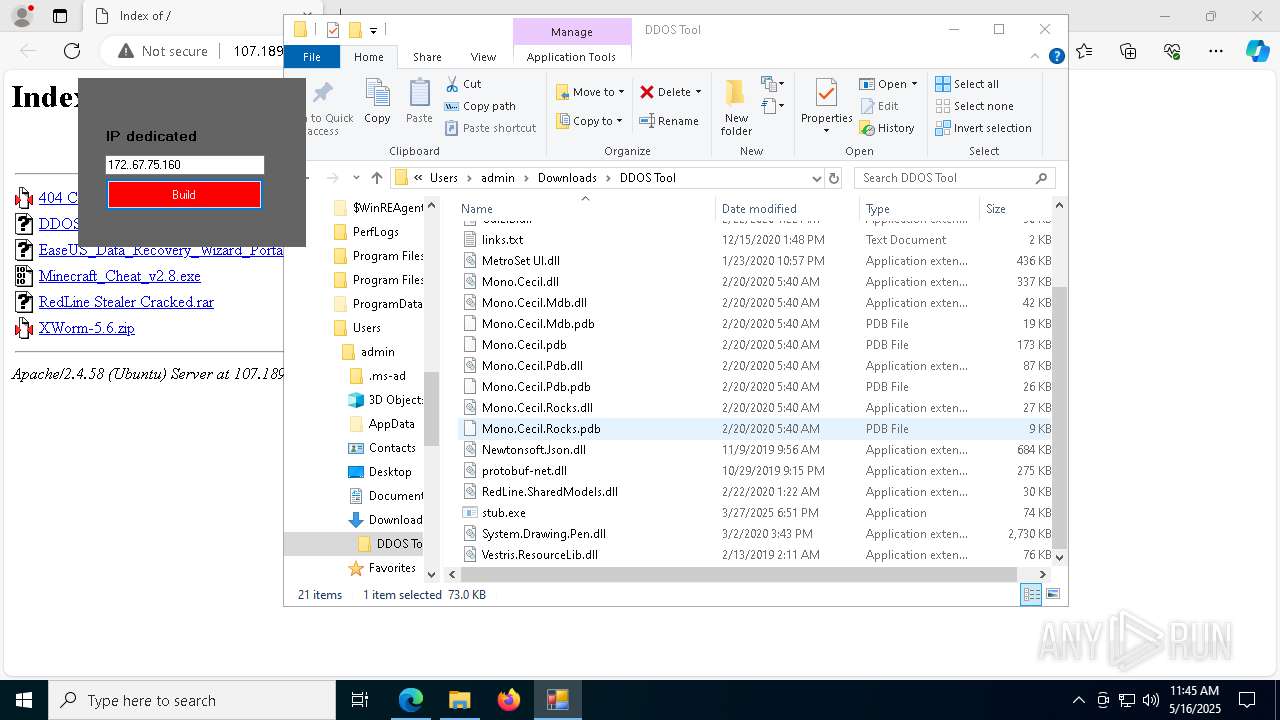Select PerfLogs folder in tree
The width and height of the screenshot is (1280, 720).
tap(375, 232)
